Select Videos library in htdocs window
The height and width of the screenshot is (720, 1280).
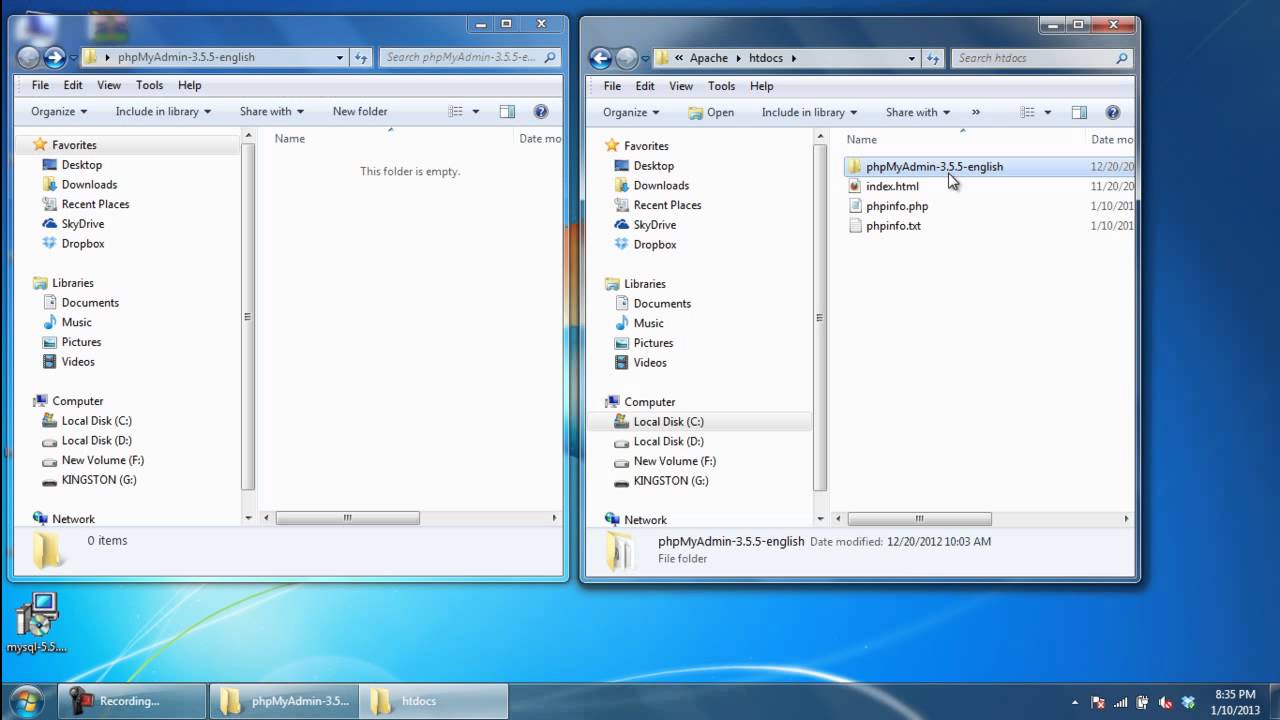pos(649,363)
